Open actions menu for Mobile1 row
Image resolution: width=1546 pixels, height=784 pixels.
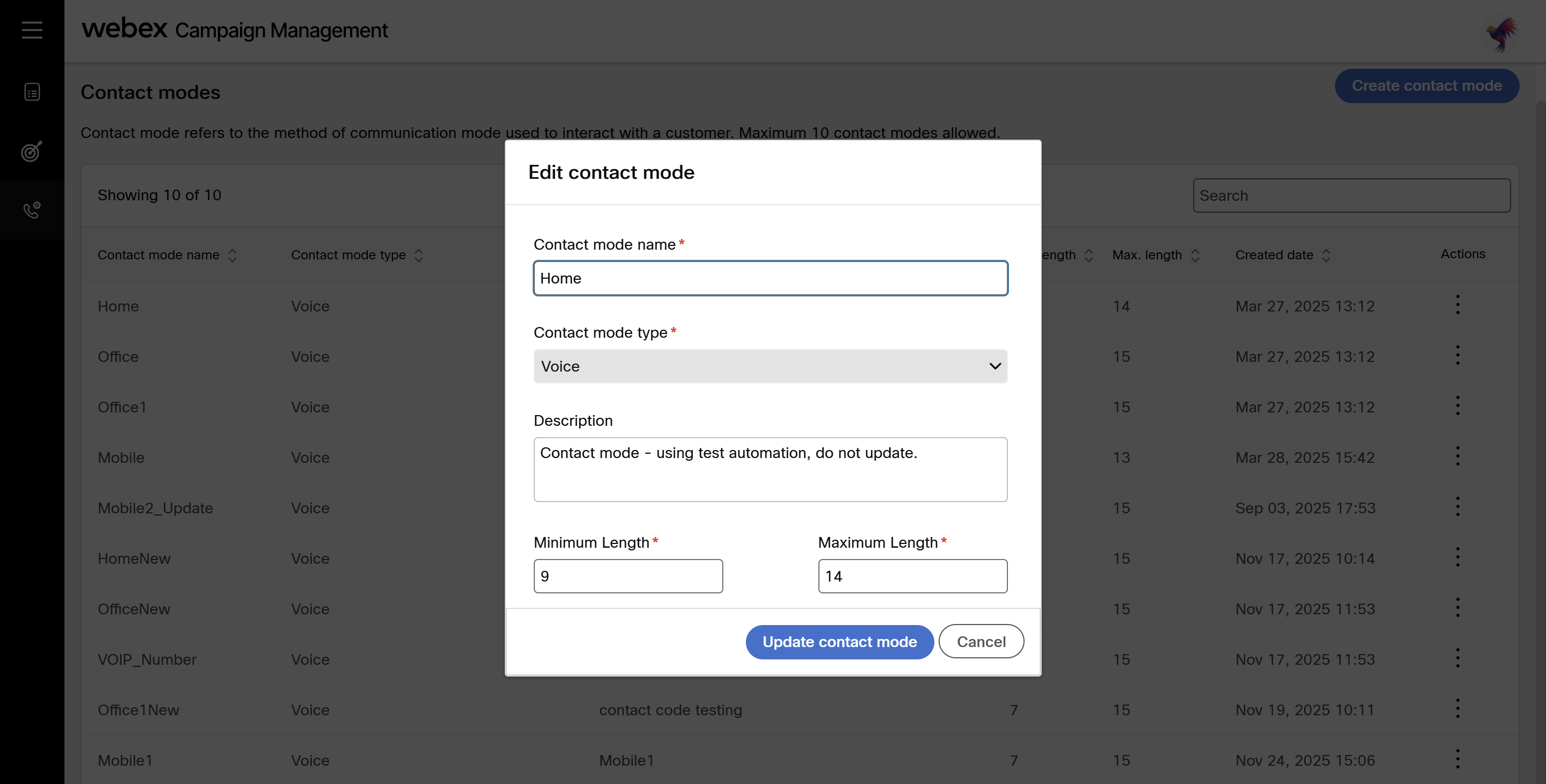tap(1457, 759)
